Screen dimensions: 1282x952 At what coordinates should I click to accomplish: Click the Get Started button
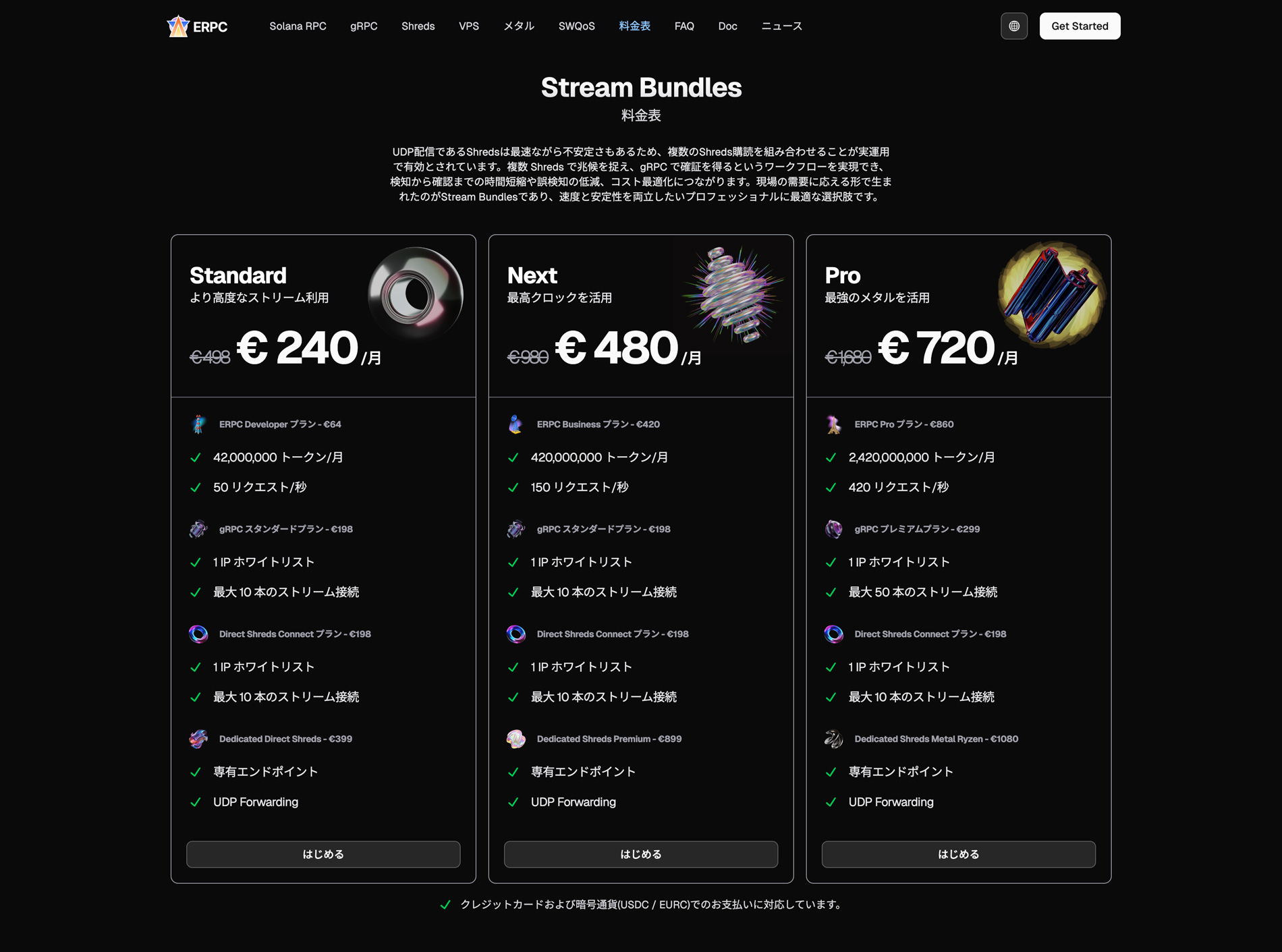tap(1079, 26)
